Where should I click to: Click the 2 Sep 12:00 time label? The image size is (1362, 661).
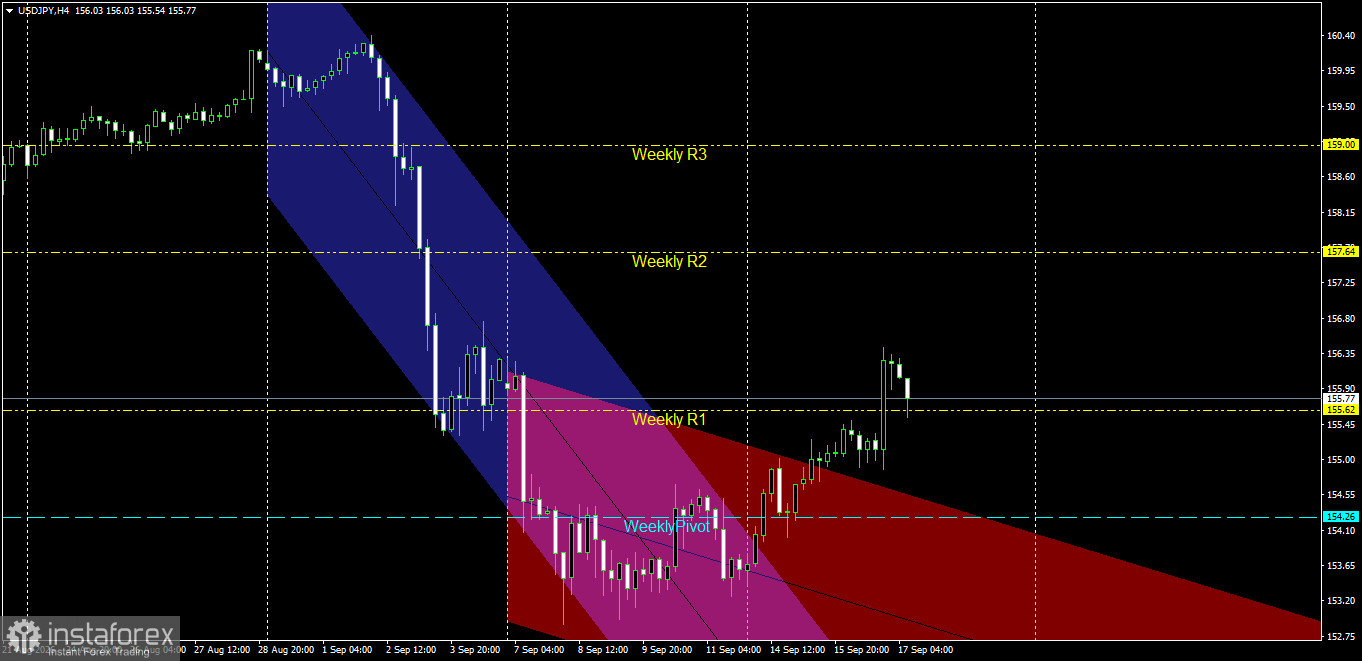pos(411,650)
